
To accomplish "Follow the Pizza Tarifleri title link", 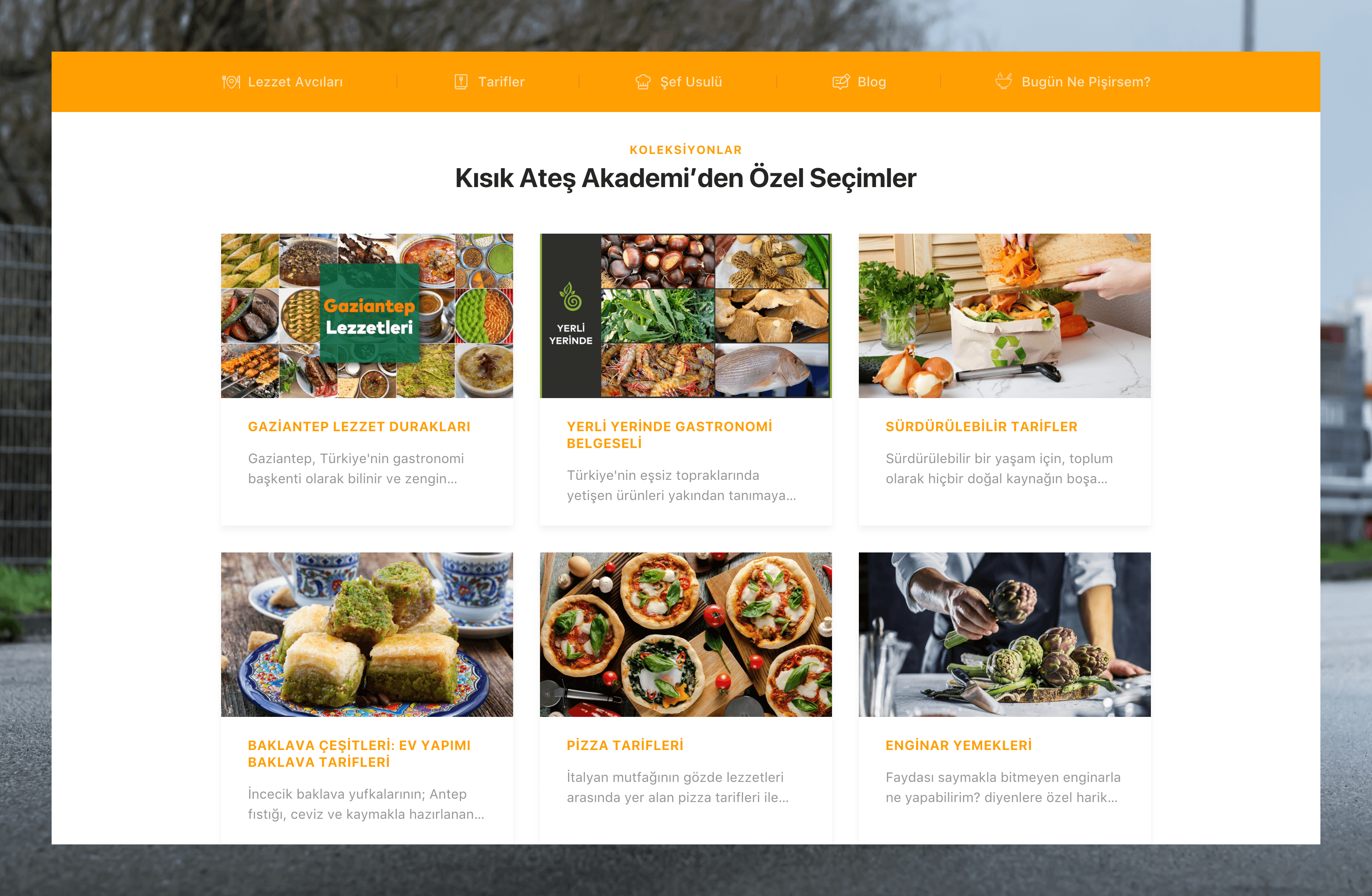I will (625, 745).
